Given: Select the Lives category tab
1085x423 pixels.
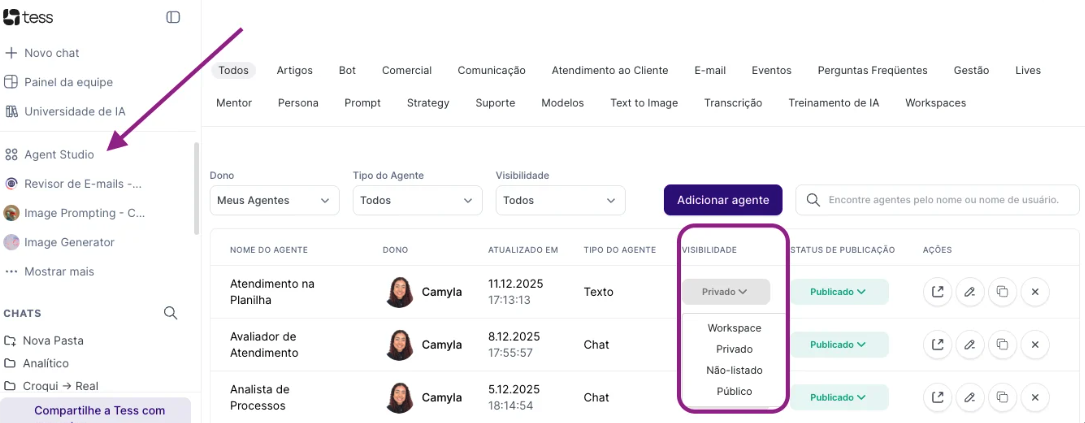Looking at the screenshot, I should coord(1028,70).
